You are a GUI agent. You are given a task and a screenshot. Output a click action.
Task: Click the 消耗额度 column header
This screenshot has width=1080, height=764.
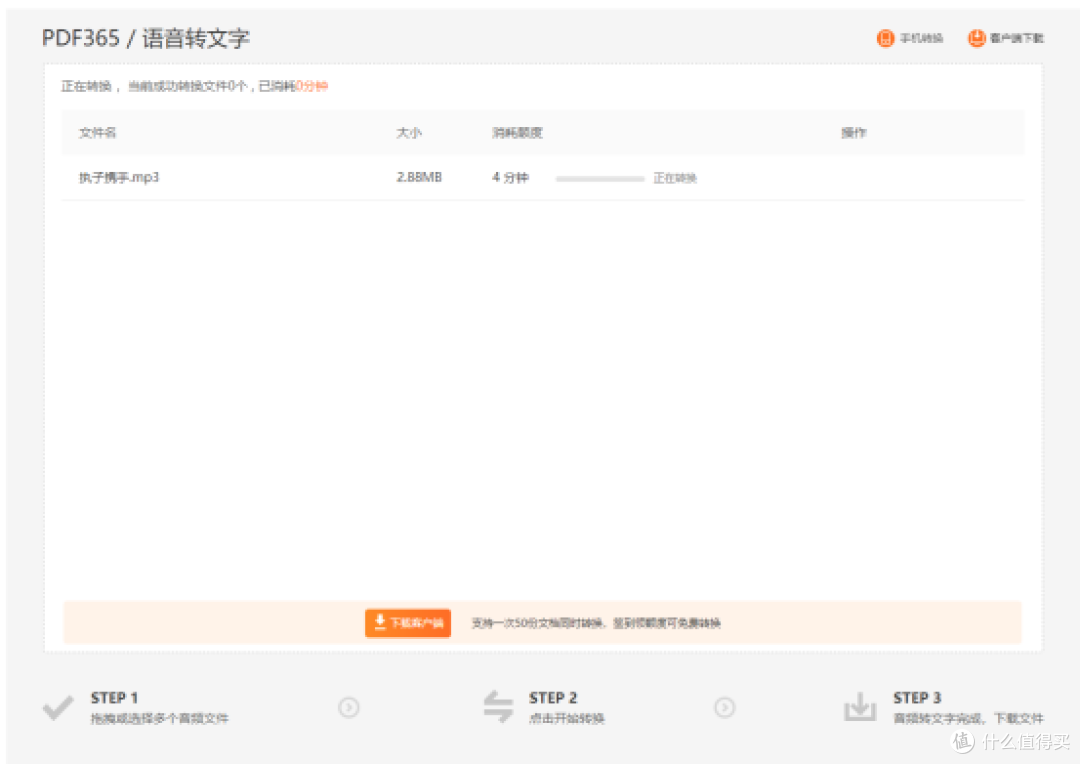click(517, 132)
